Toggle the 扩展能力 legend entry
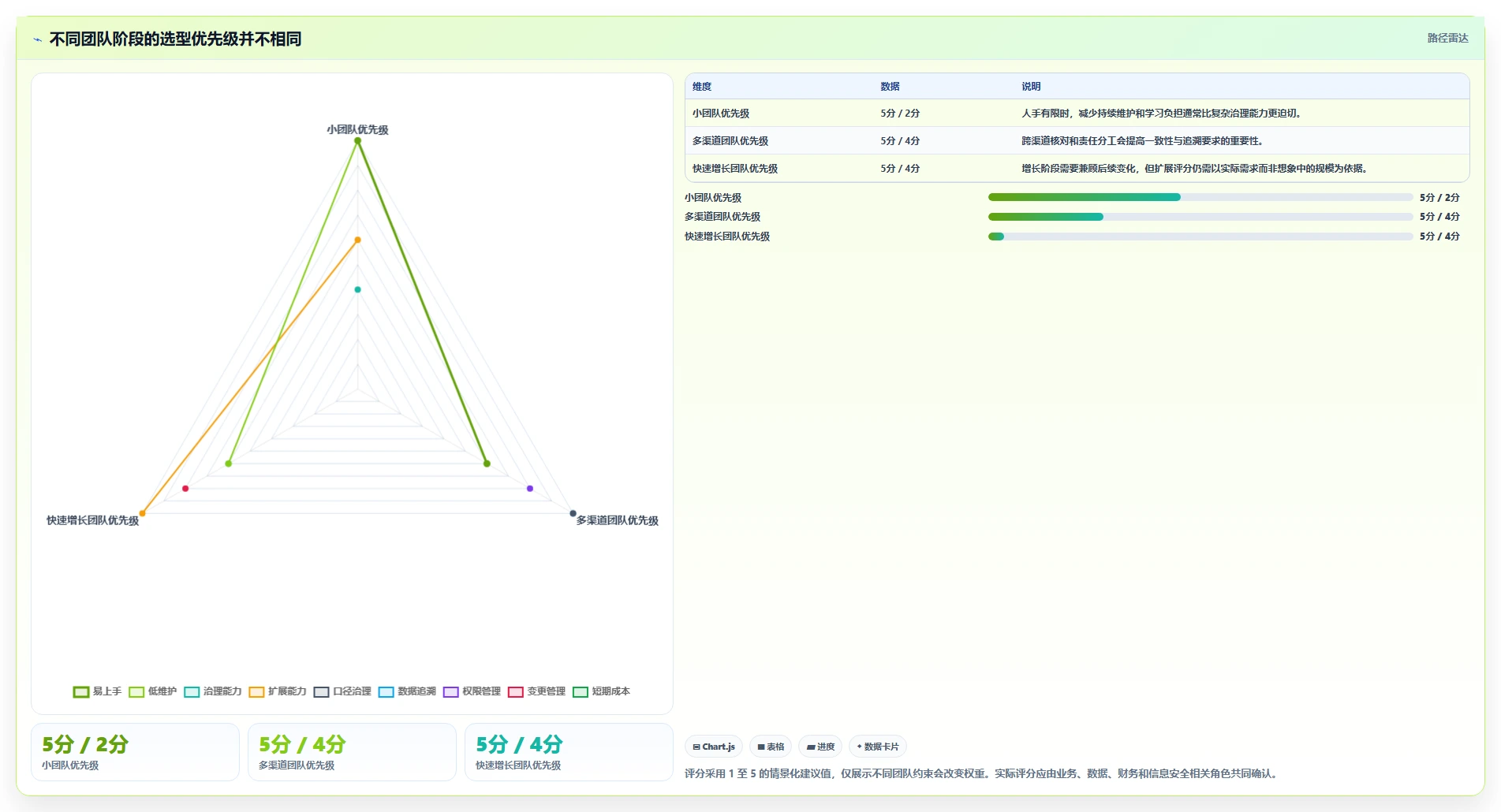The width and height of the screenshot is (1501, 812). point(277,691)
